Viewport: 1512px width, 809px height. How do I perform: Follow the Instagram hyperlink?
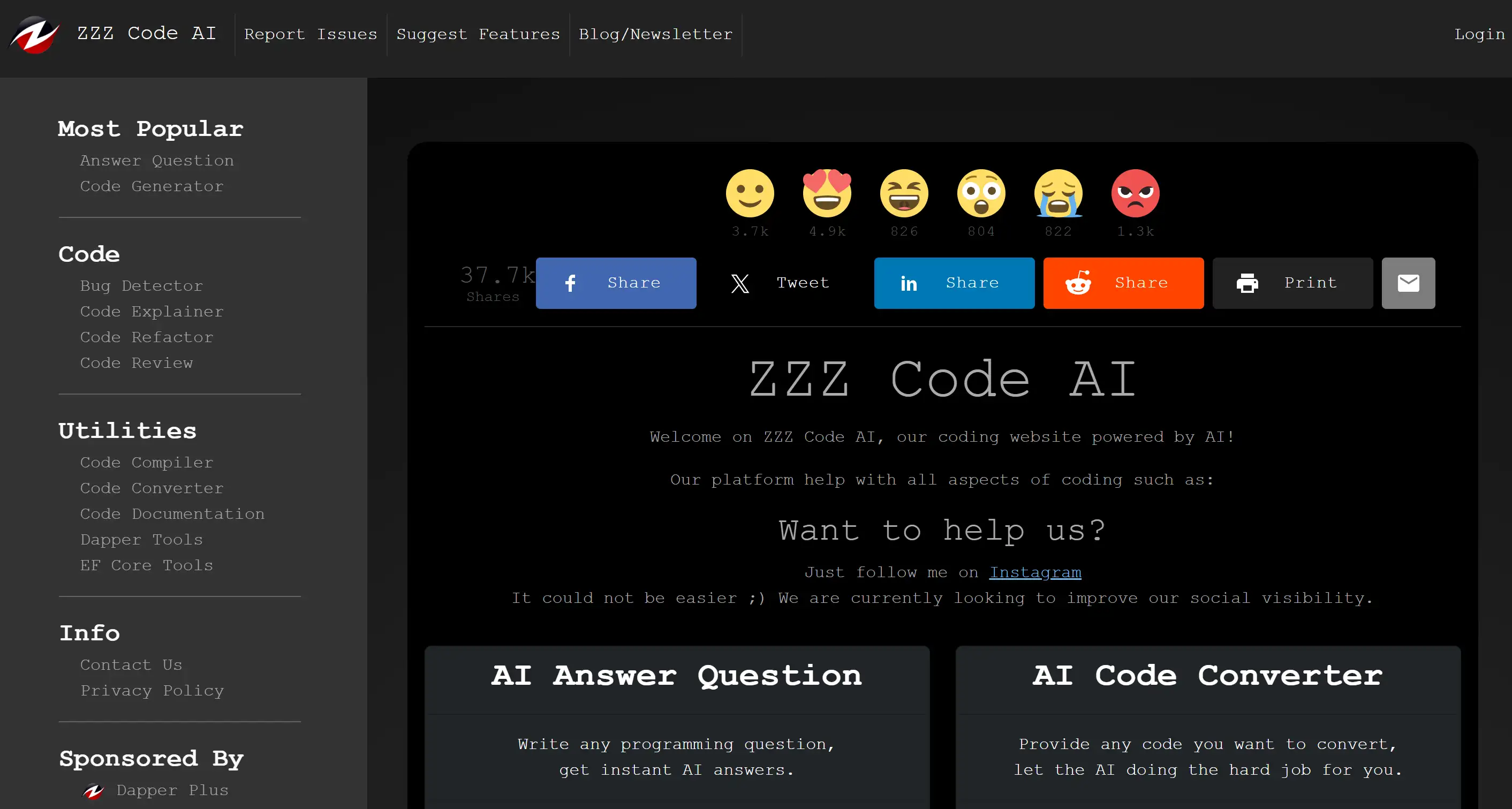coord(1035,572)
